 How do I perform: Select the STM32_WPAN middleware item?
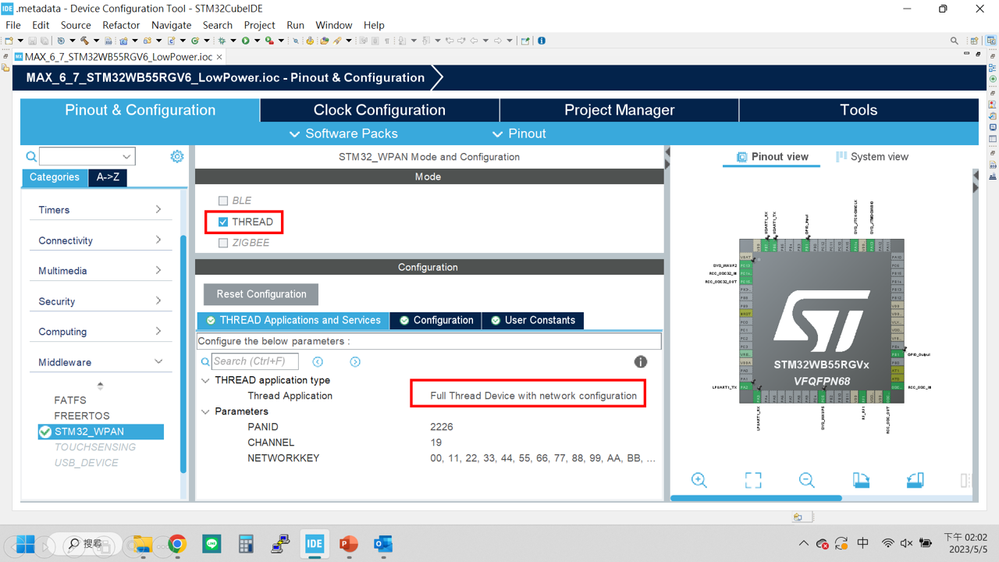click(x=101, y=431)
